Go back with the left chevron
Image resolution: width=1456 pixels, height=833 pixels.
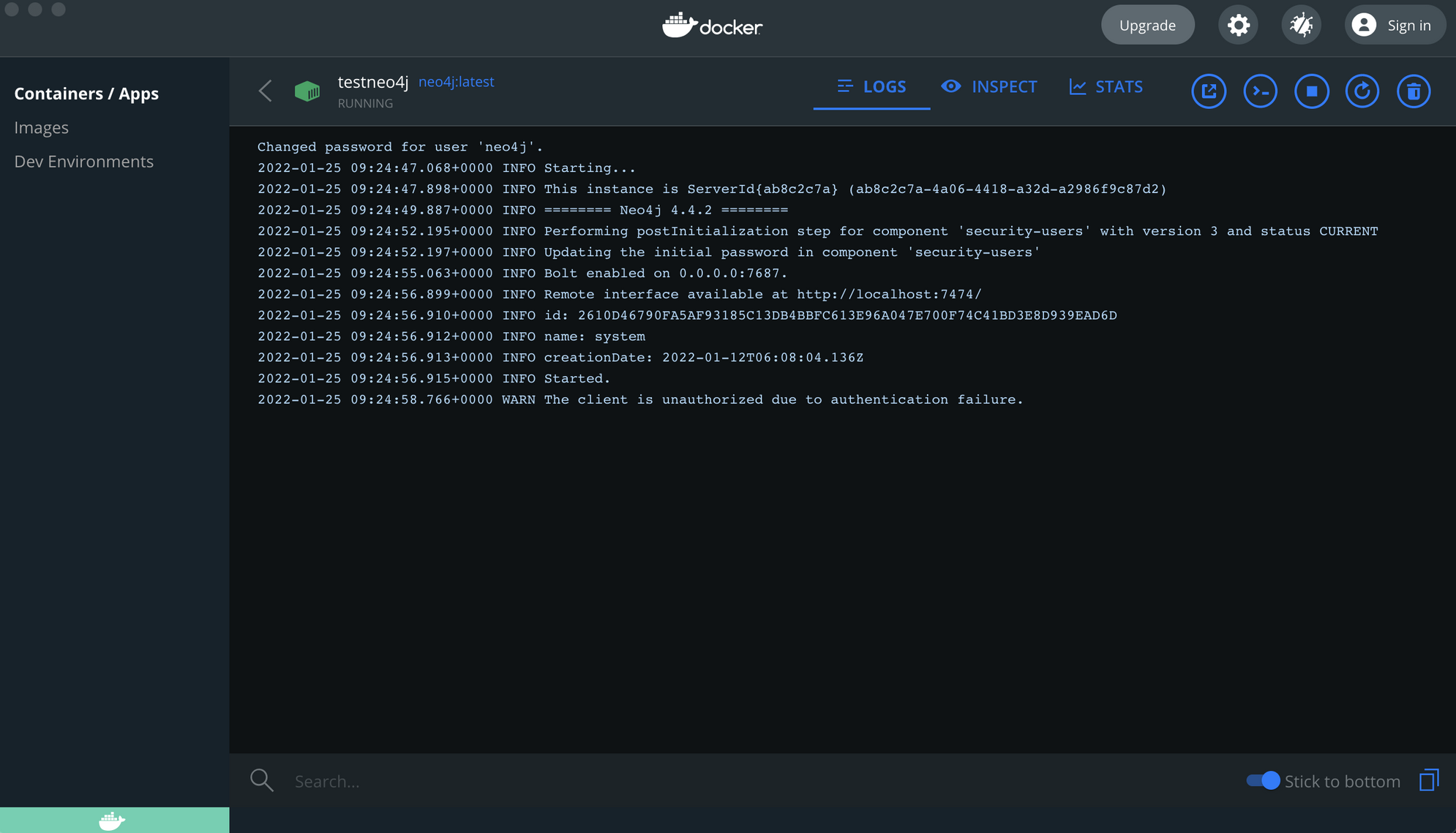pos(266,91)
